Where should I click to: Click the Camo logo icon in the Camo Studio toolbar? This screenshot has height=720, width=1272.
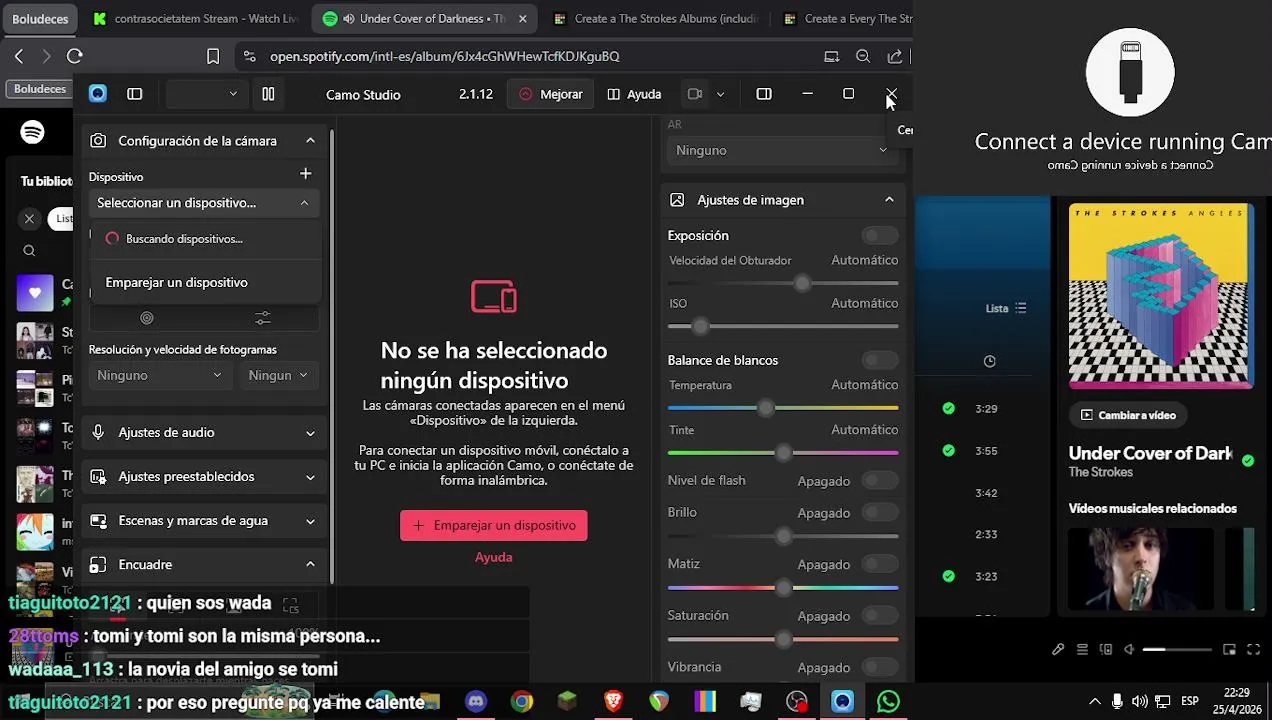point(97,94)
